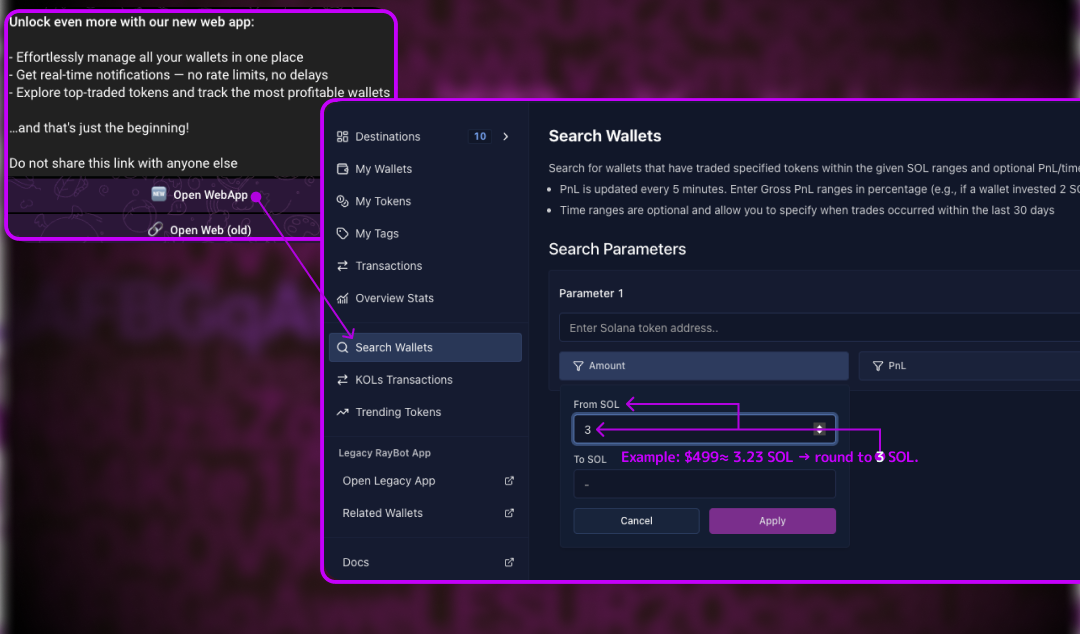
Task: Click the Apply button
Action: (772, 521)
